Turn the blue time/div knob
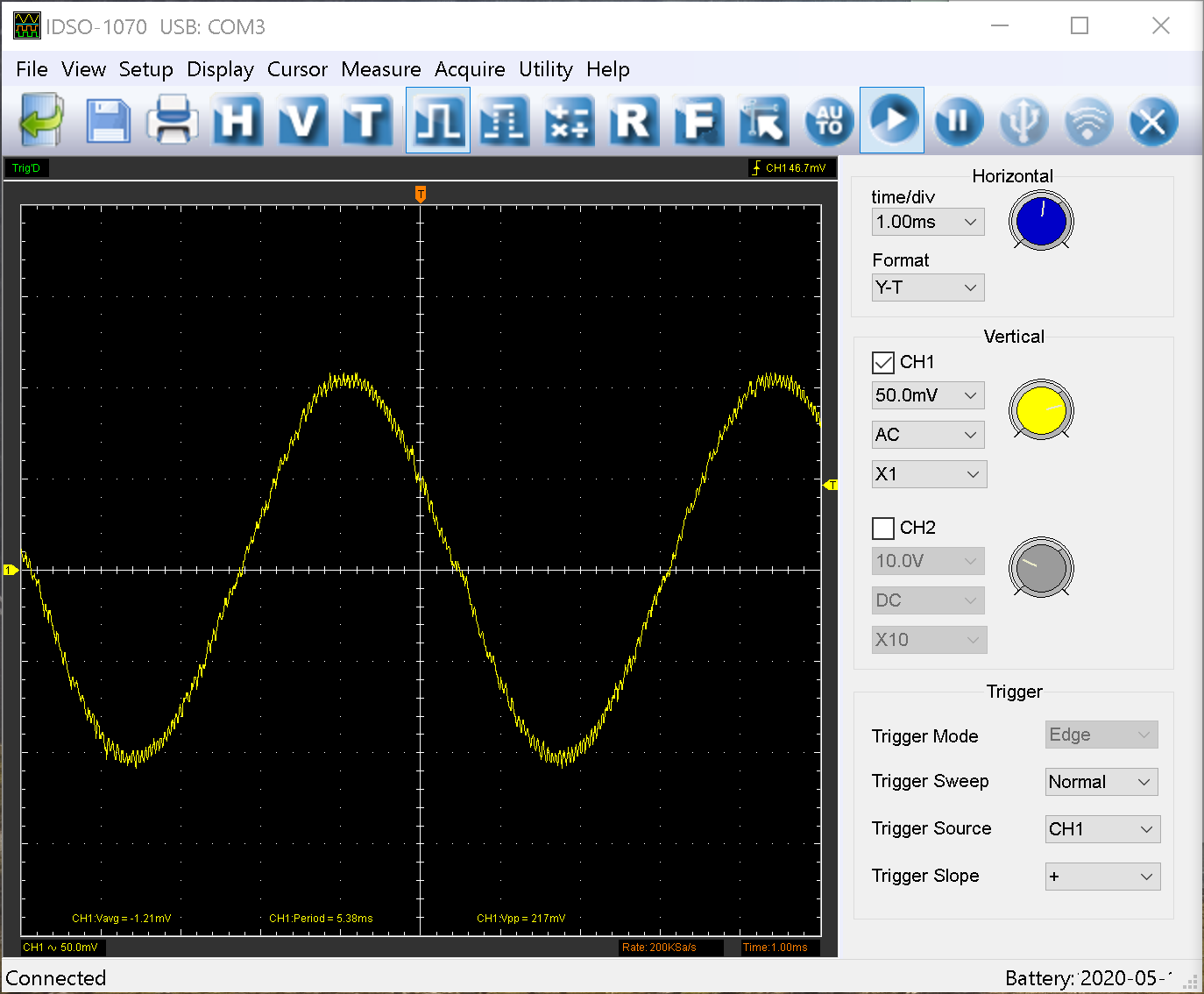Image resolution: width=1204 pixels, height=994 pixels. click(x=1041, y=221)
